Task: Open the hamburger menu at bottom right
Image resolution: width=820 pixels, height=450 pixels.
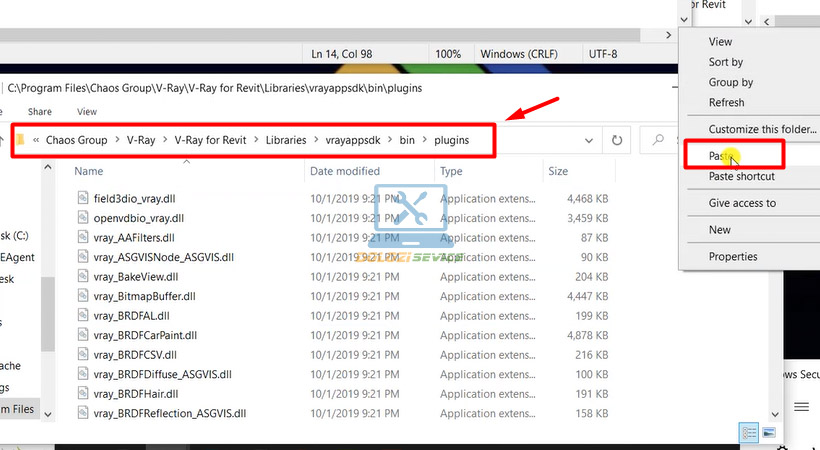Action: pyautogui.click(x=801, y=407)
